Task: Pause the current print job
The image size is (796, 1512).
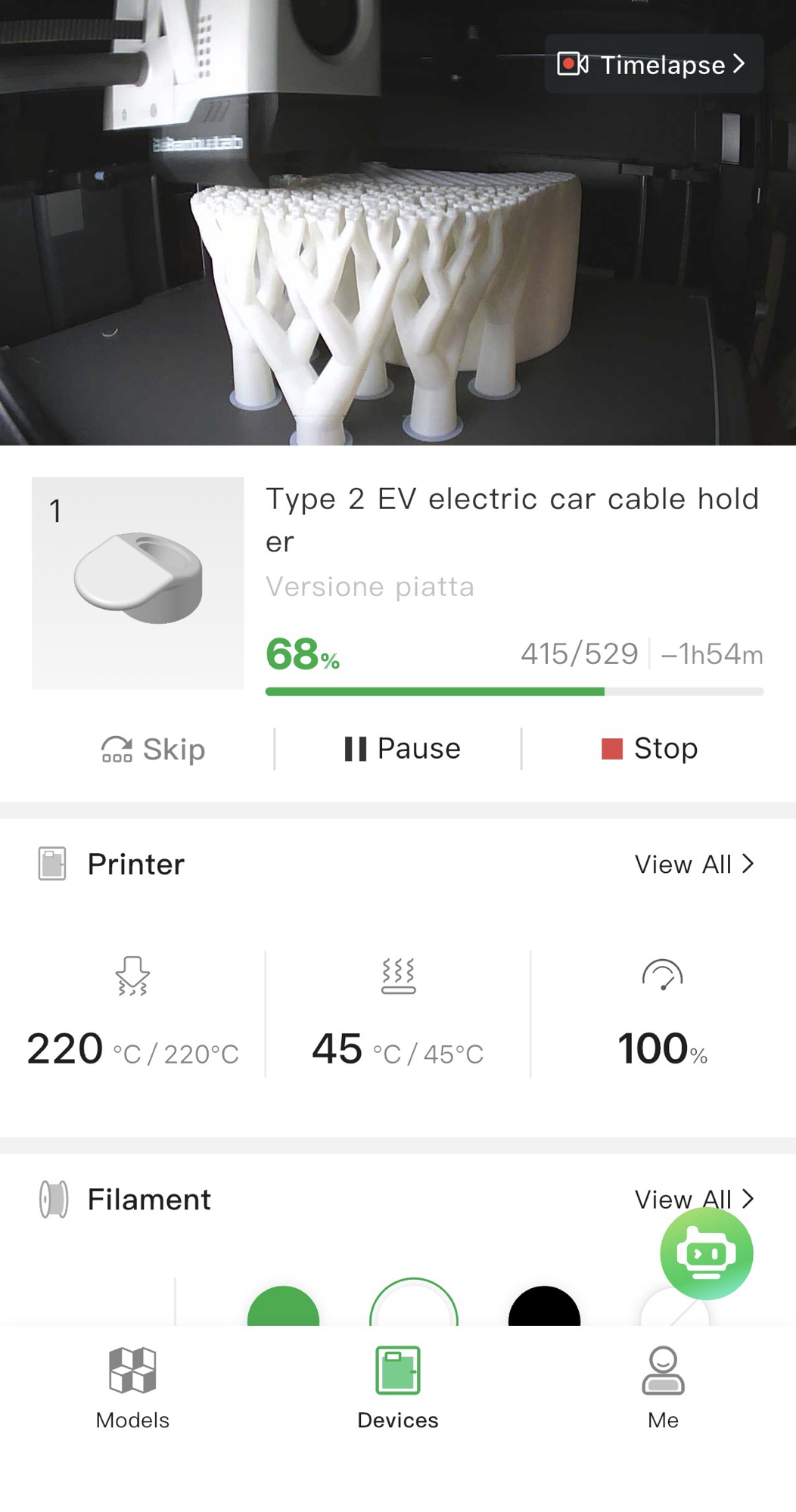Action: pos(402,749)
